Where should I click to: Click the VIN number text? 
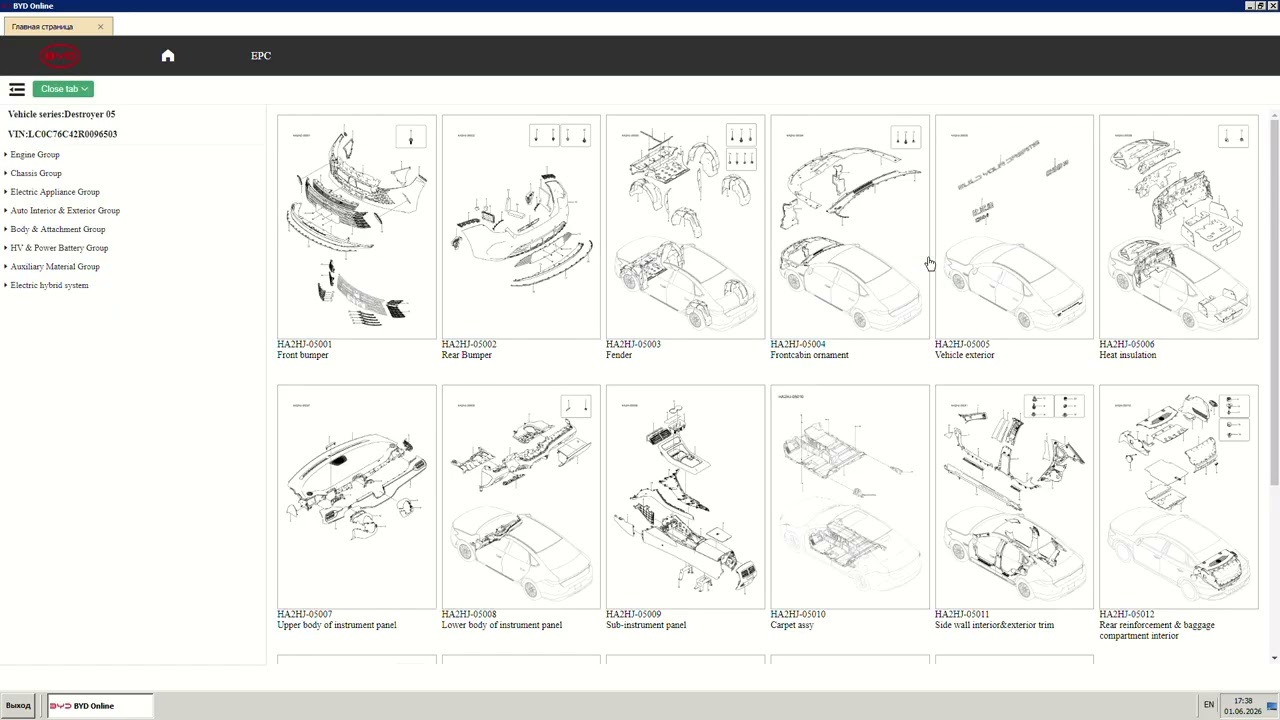pyautogui.click(x=62, y=134)
